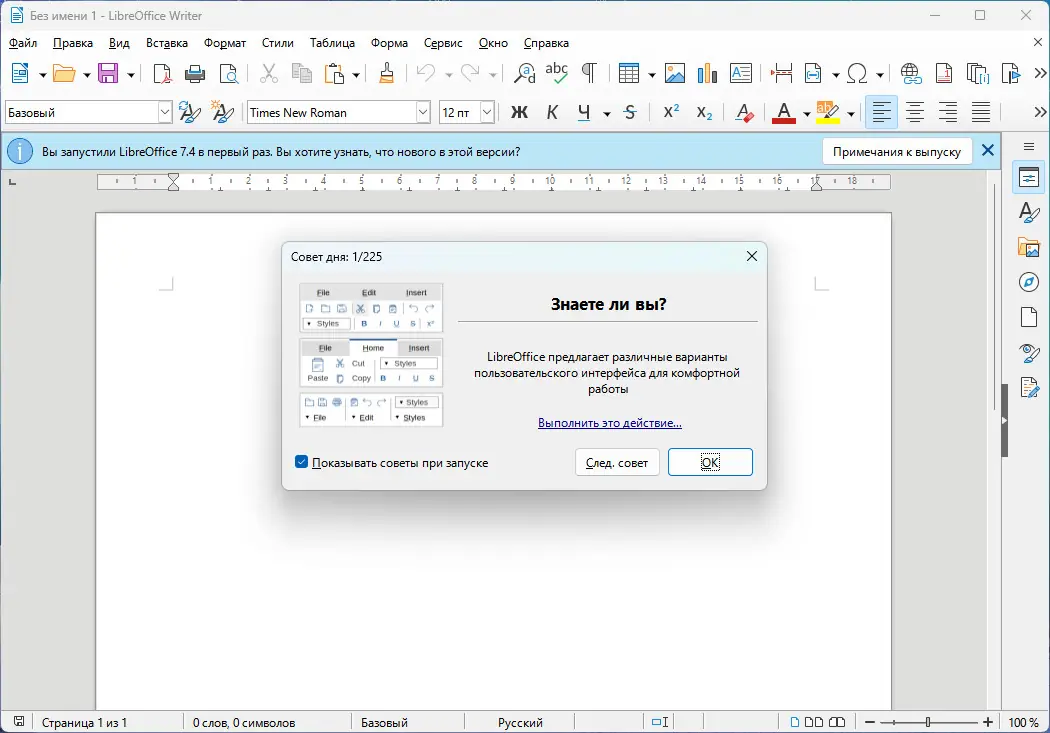Image resolution: width=1050 pixels, height=733 pixels.
Task: Follow Выполнить это действие link
Action: tap(609, 423)
